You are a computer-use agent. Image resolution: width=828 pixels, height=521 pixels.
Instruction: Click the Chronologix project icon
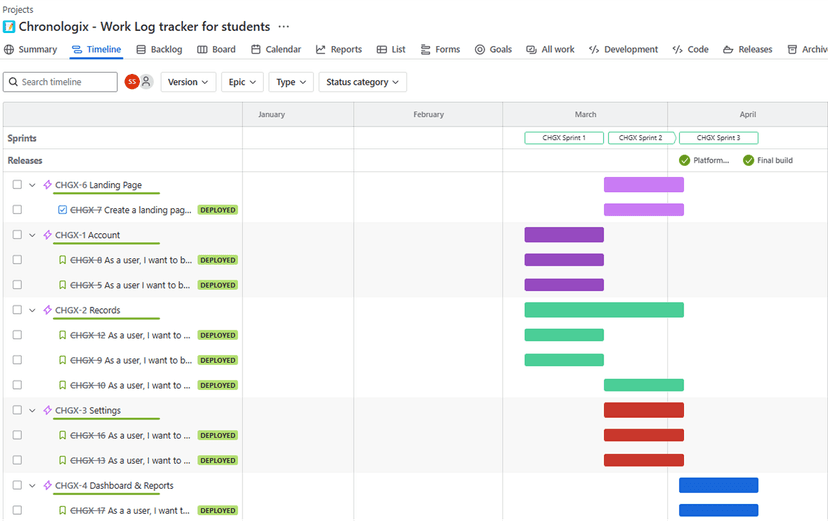pos(9,26)
